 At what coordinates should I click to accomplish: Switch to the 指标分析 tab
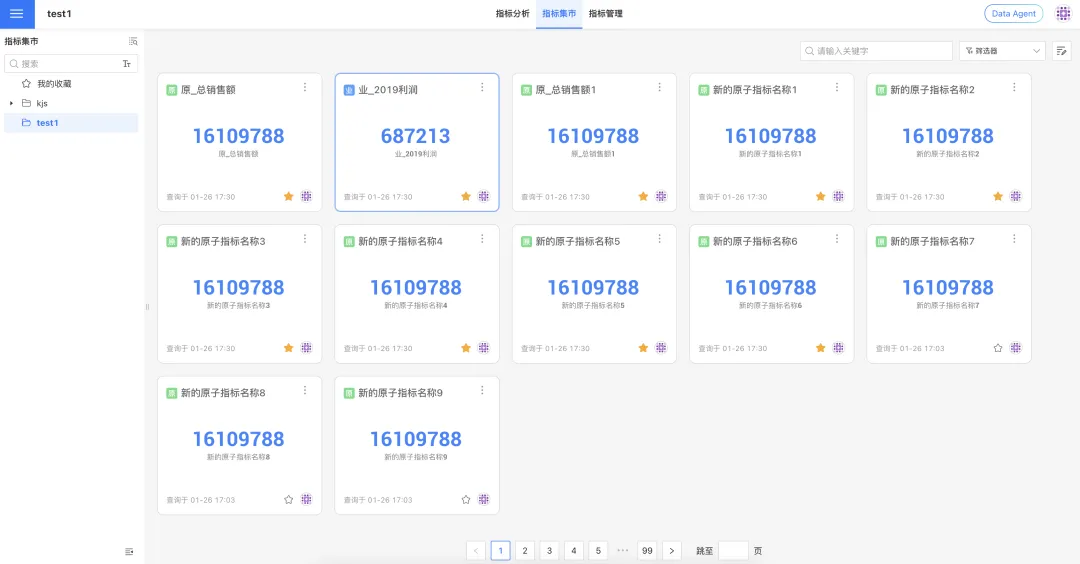[x=512, y=14]
